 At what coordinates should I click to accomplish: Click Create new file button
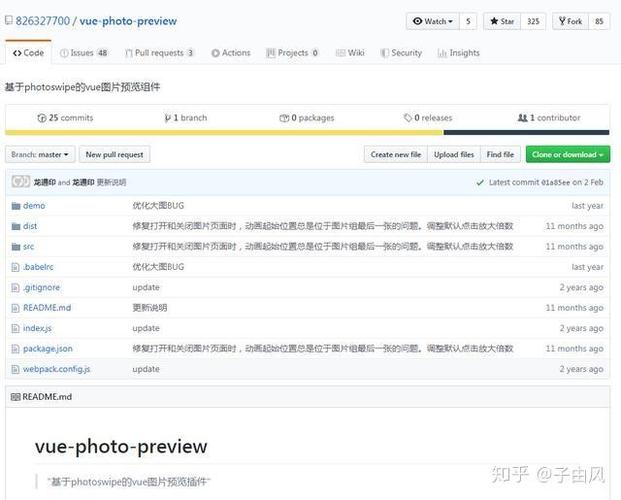coord(396,155)
